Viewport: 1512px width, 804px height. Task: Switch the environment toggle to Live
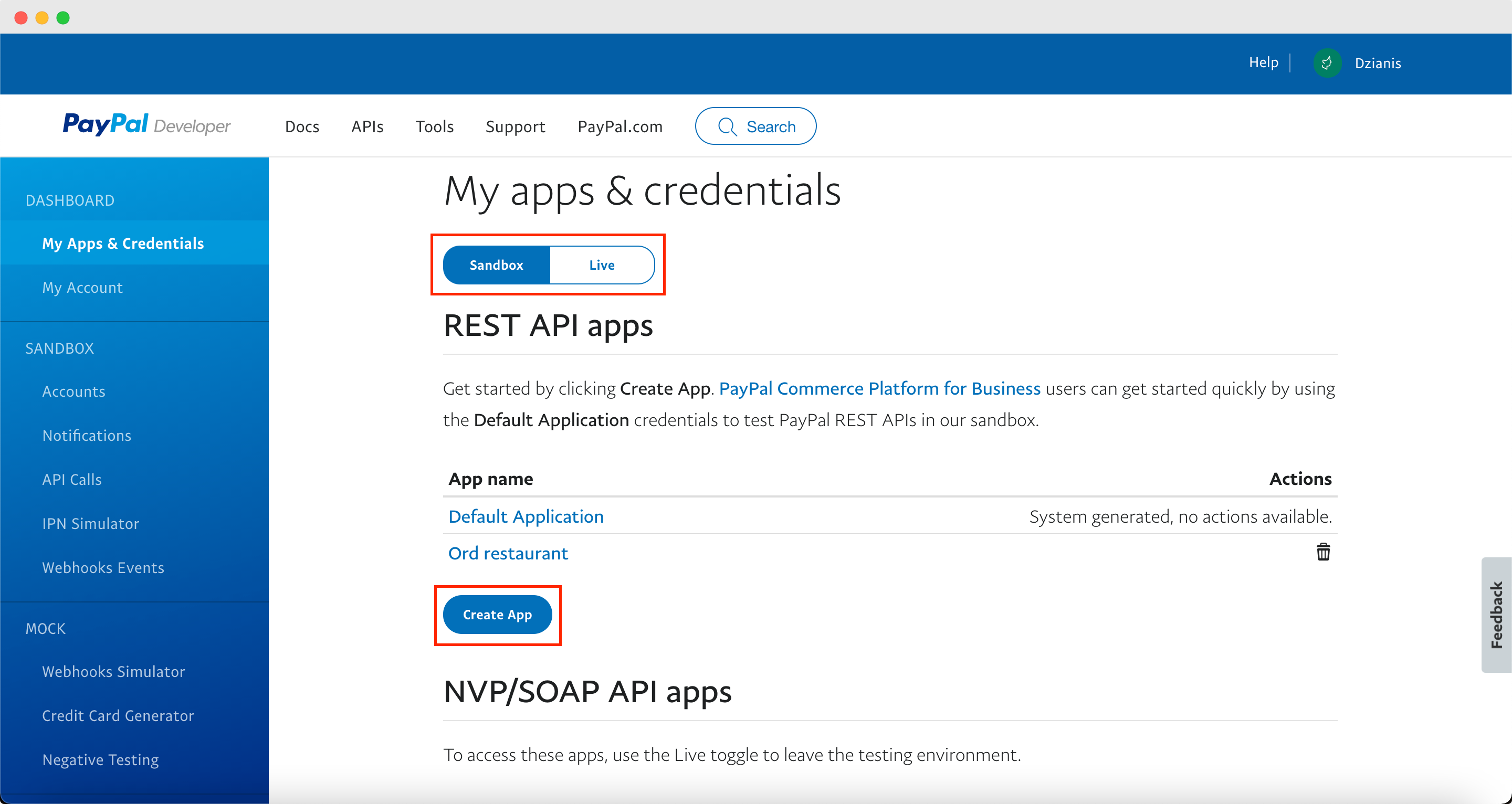click(602, 265)
